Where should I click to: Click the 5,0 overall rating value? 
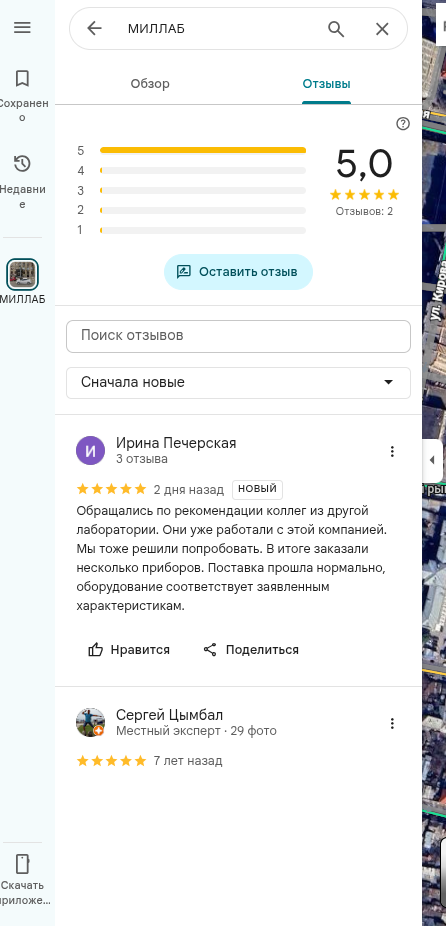point(364,164)
